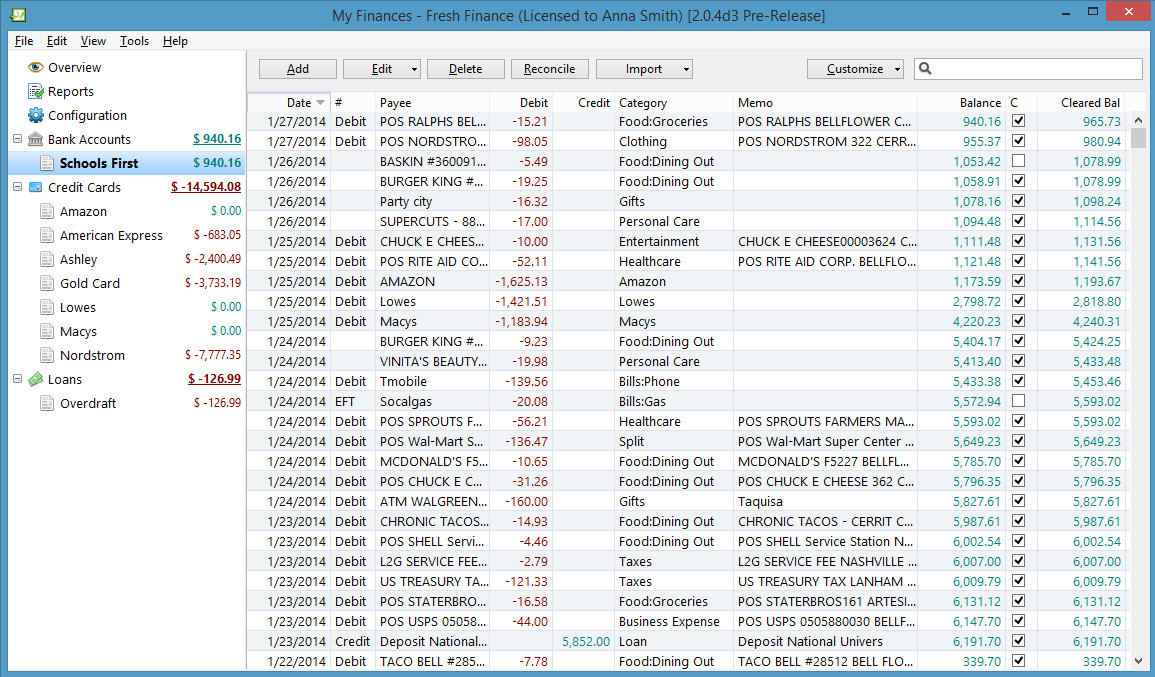The image size is (1155, 677).
Task: Open the Configuration gear icon
Action: click(x=35, y=115)
